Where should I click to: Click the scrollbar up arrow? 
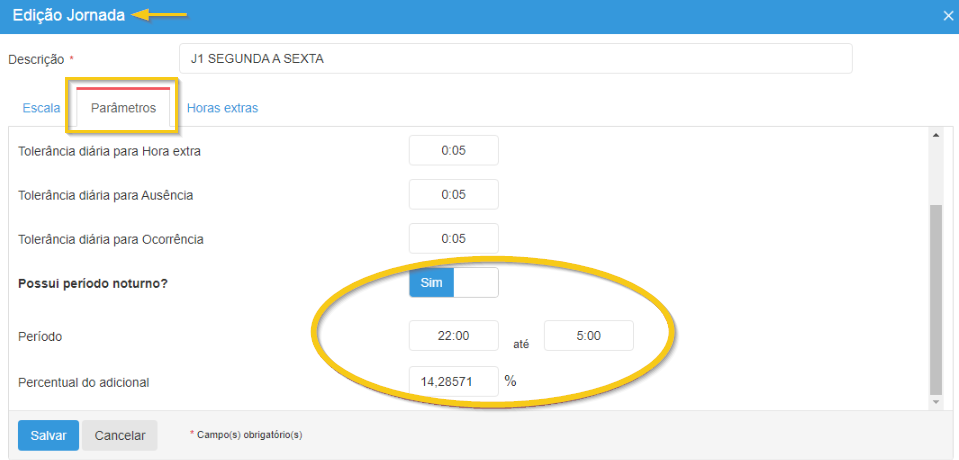pos(935,135)
